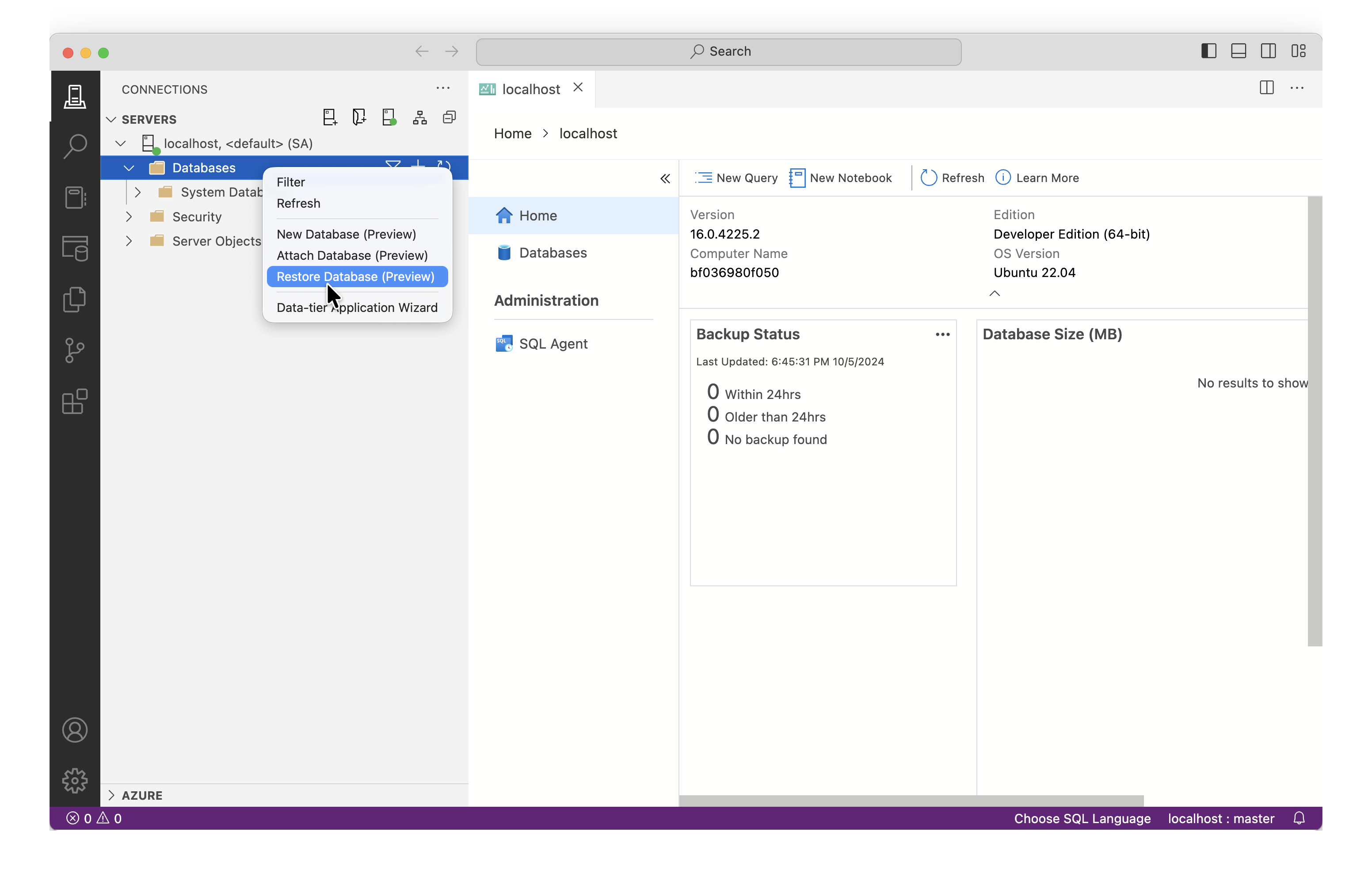Collapse the server properties section chevron
Screen dimensions: 1372x896
[995, 293]
